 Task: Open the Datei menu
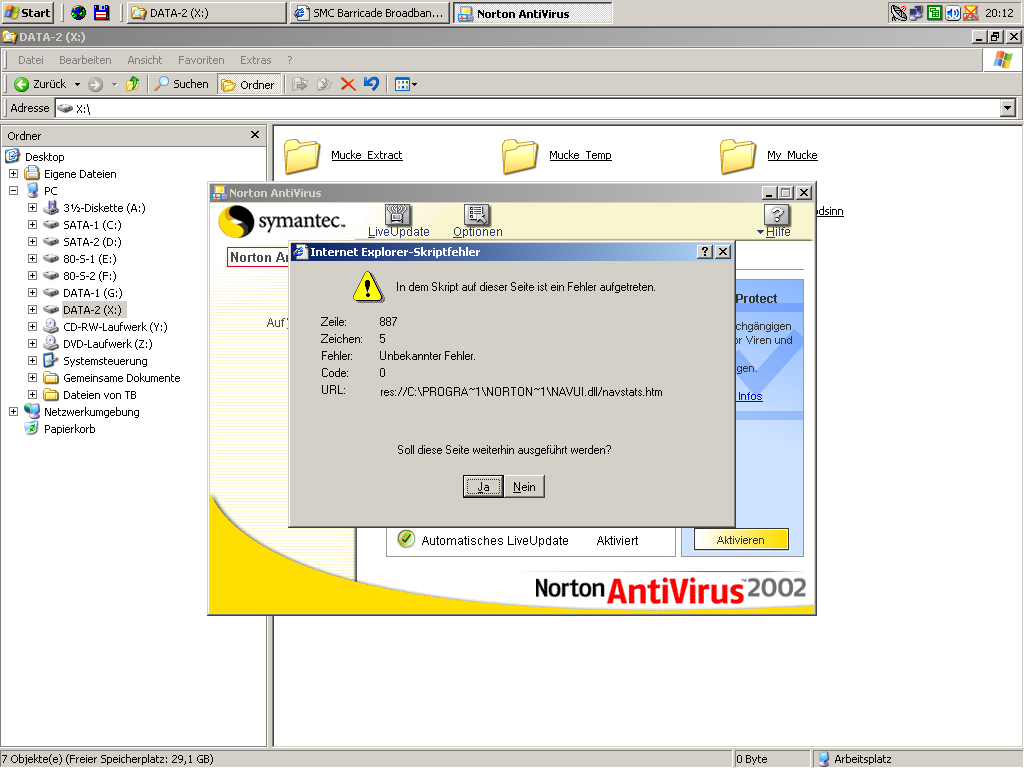[x=31, y=60]
